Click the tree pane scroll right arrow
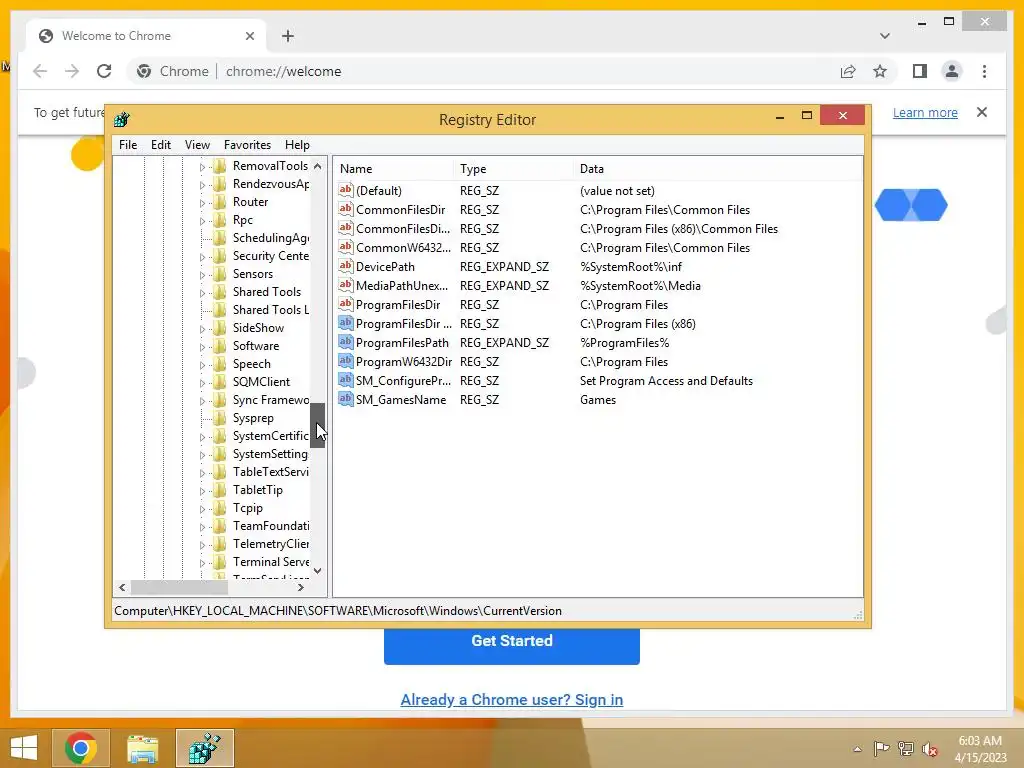The image size is (1024, 768). (300, 587)
